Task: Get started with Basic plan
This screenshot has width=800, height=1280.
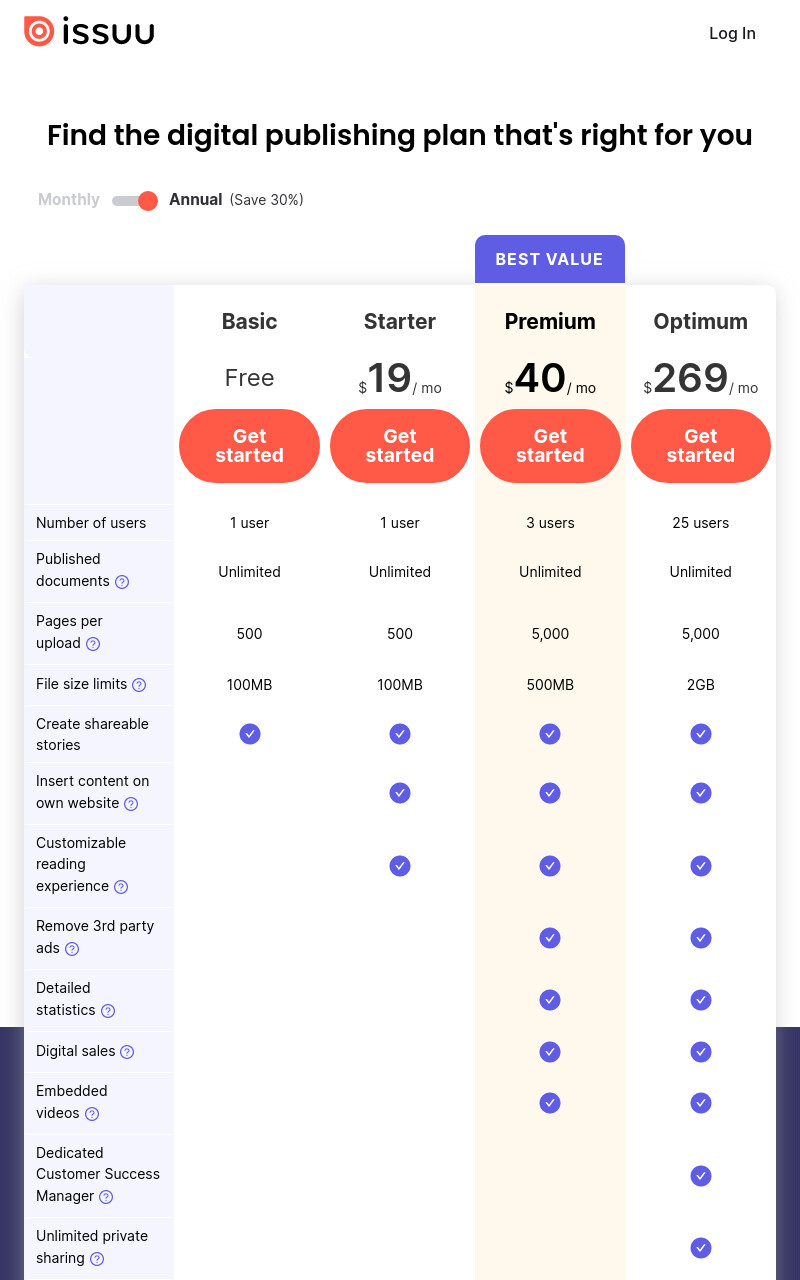Action: click(x=249, y=446)
